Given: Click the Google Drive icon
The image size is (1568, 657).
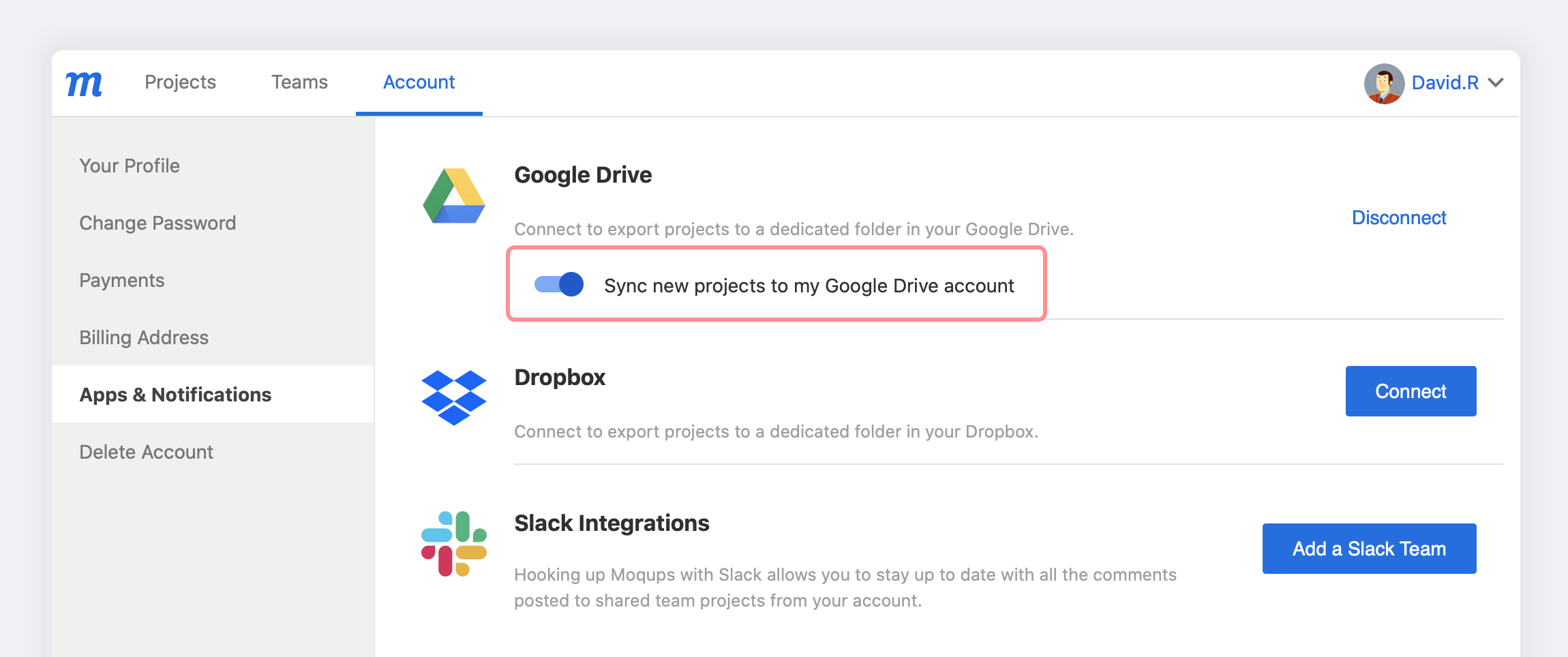Looking at the screenshot, I should [453, 196].
